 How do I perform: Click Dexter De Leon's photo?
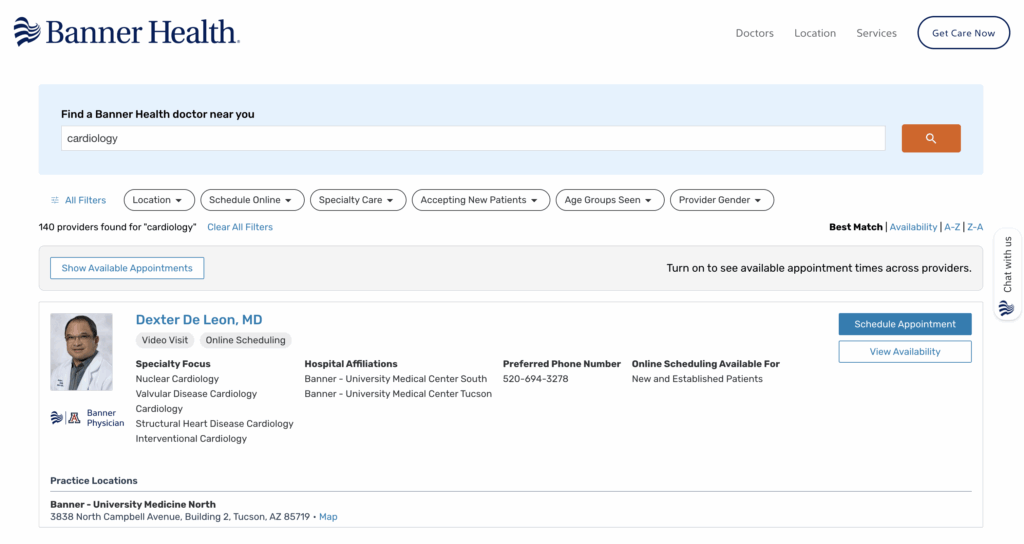point(82,352)
